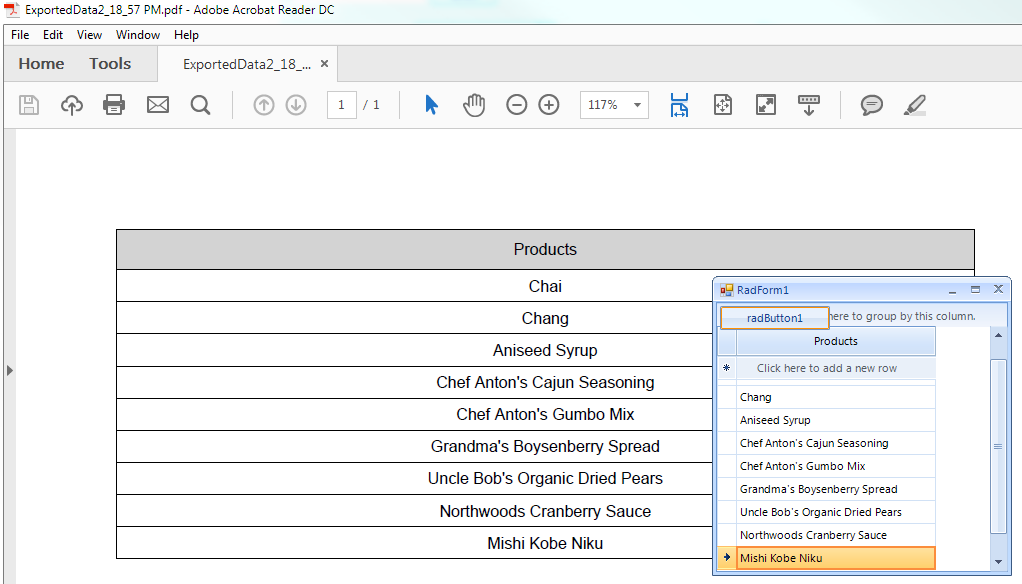Viewport: 1022px width, 584px height.
Task: Click the Products column header in grid
Action: point(836,341)
